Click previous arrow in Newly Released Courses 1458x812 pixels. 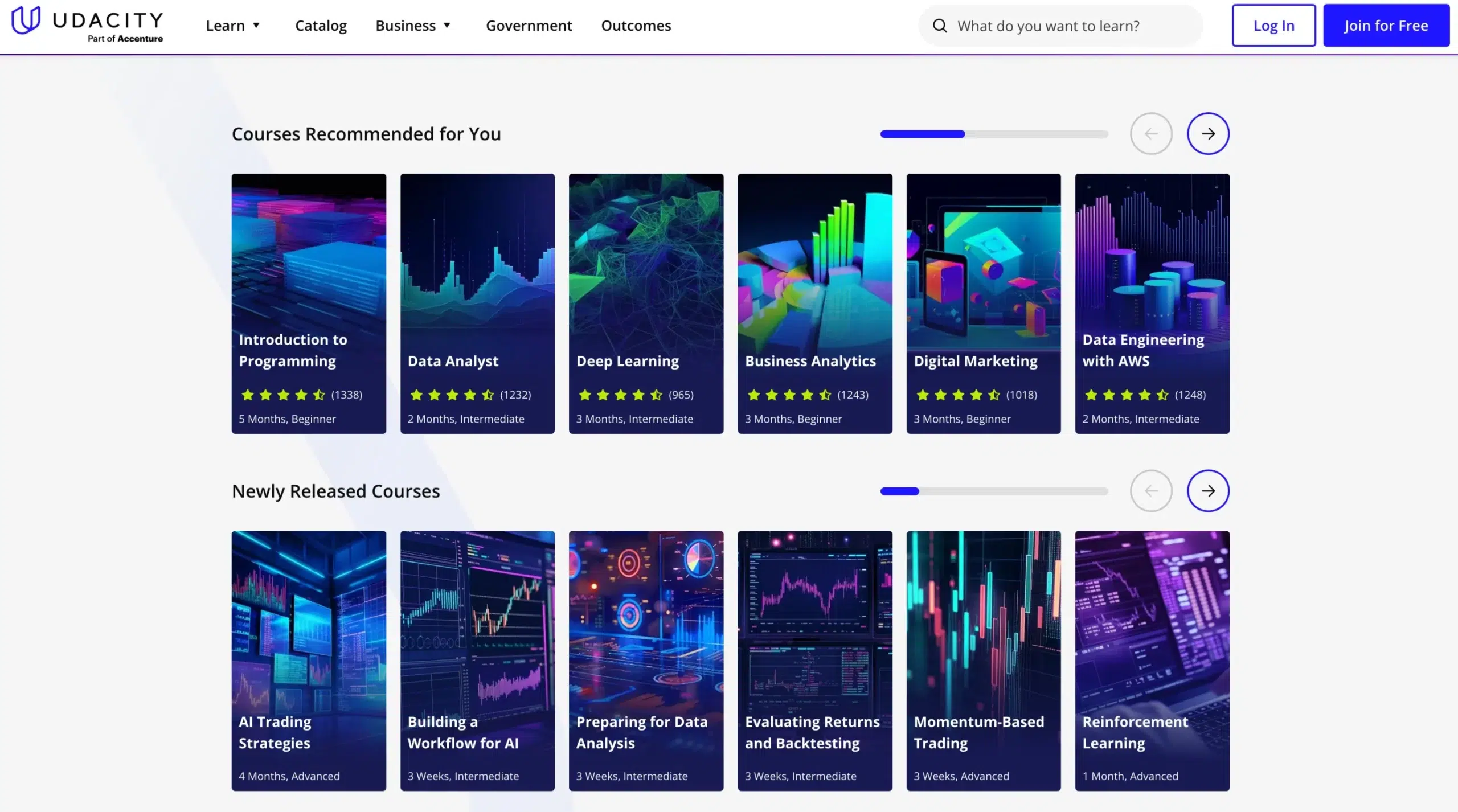(1151, 491)
